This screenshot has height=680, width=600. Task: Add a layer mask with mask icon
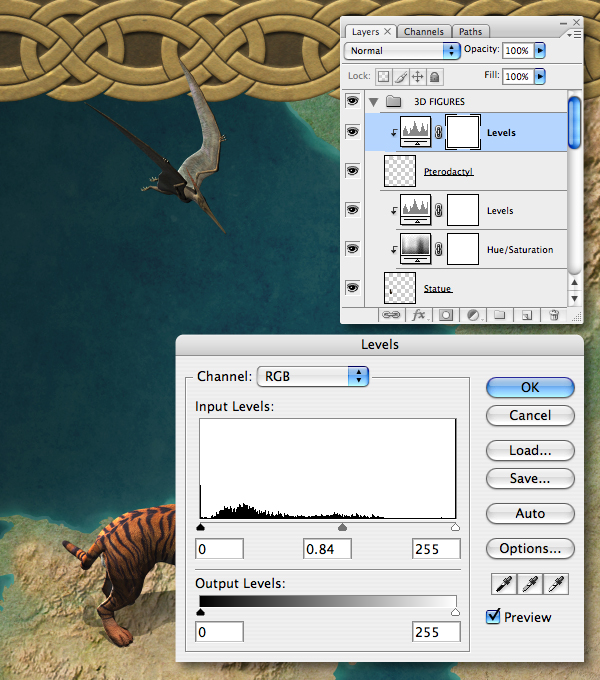[x=446, y=315]
